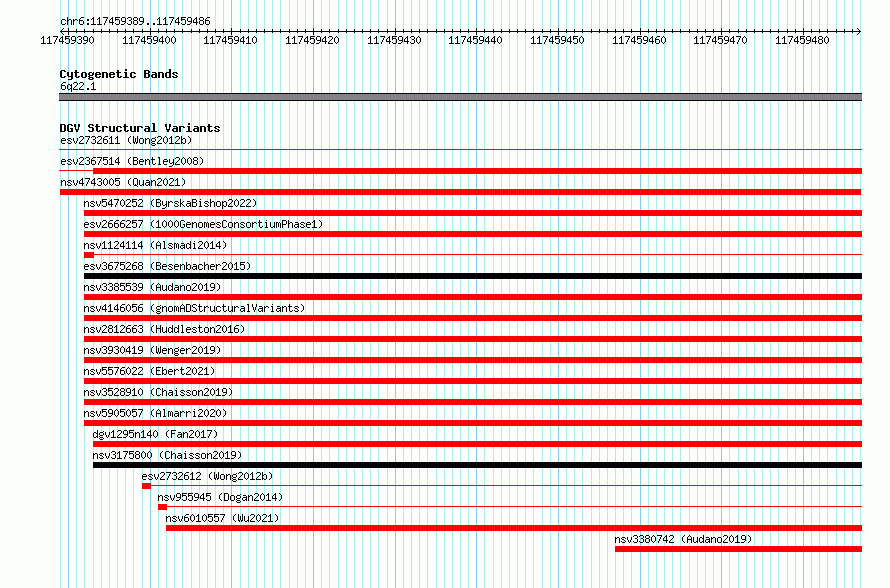Select the red bar under nsv4743005
The width and height of the screenshot is (890, 588).
coord(460,192)
